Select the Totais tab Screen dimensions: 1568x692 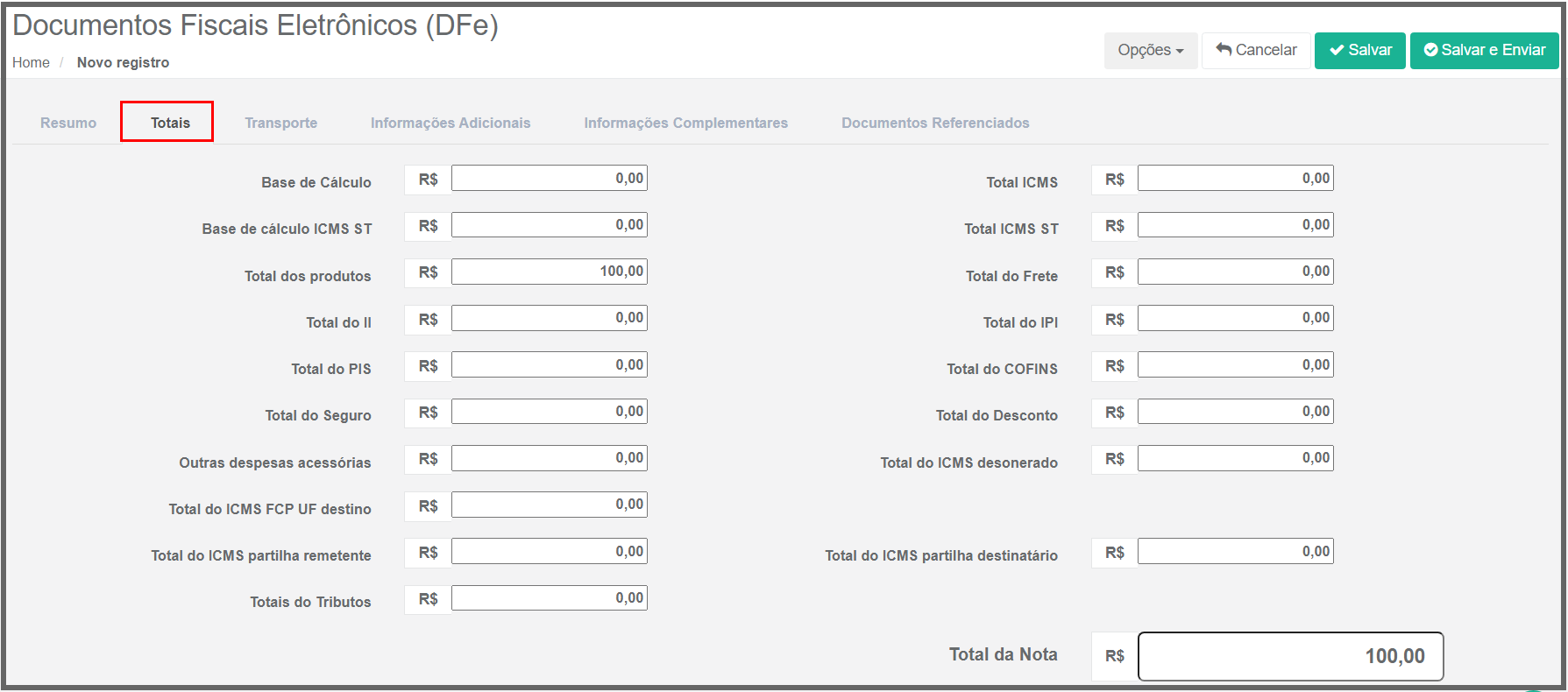point(170,123)
